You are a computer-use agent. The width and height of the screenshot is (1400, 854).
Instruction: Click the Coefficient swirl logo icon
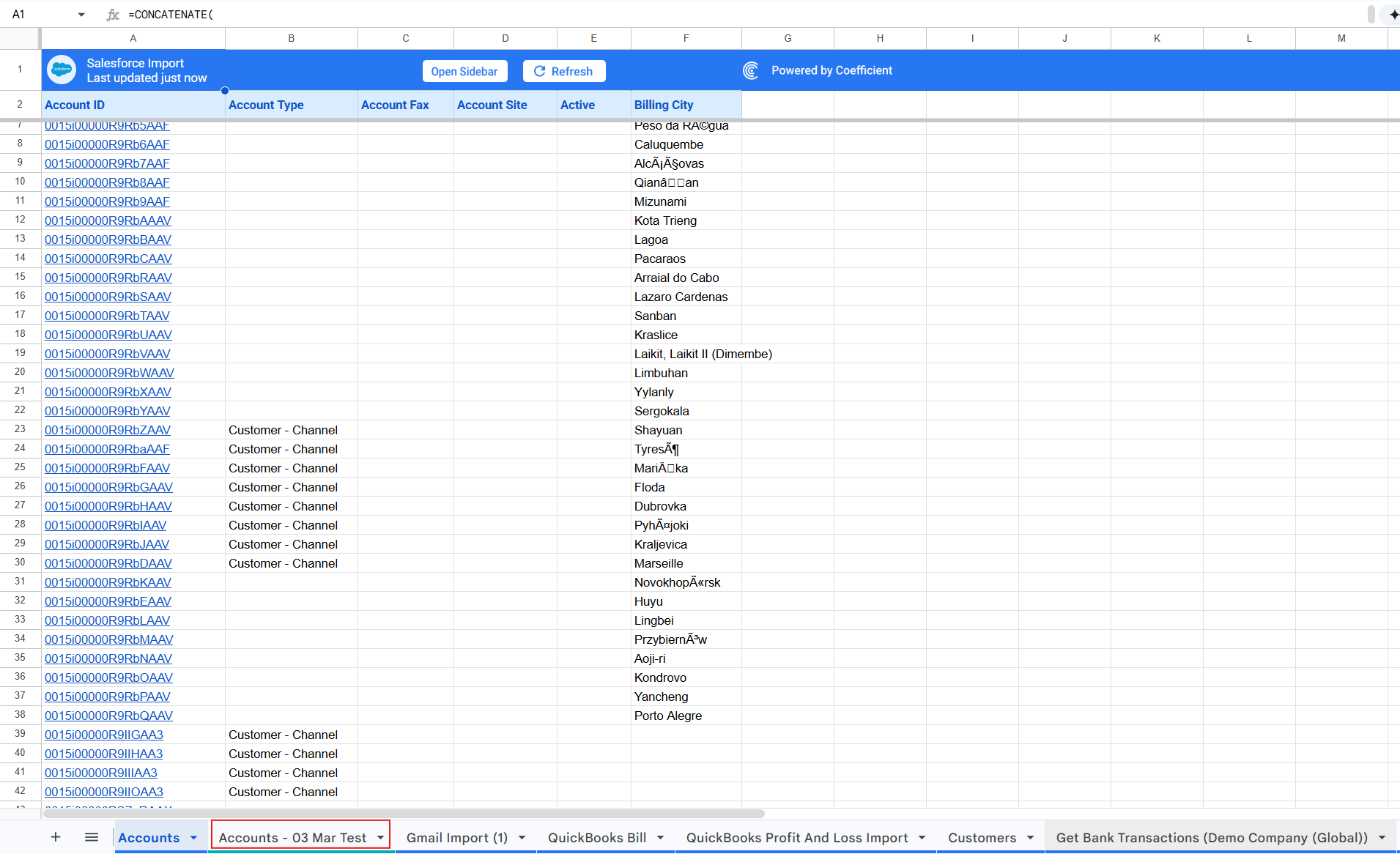point(750,70)
